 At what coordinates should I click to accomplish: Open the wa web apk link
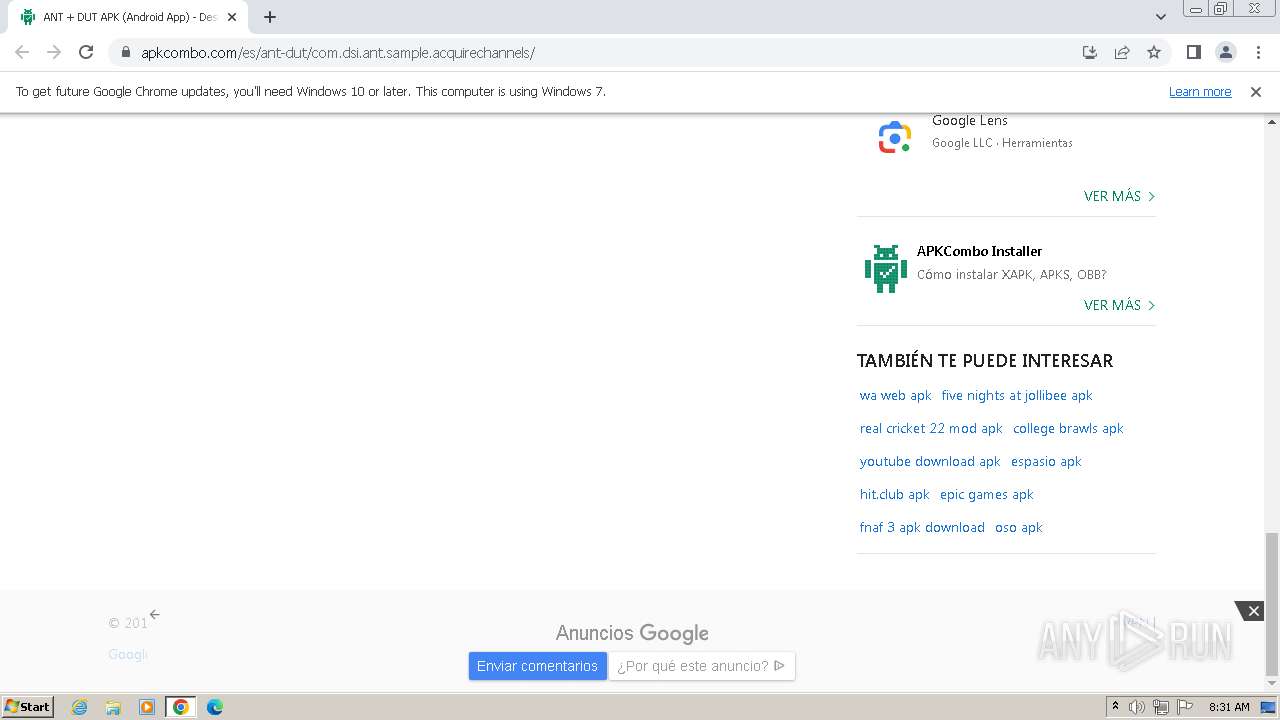(x=895, y=395)
